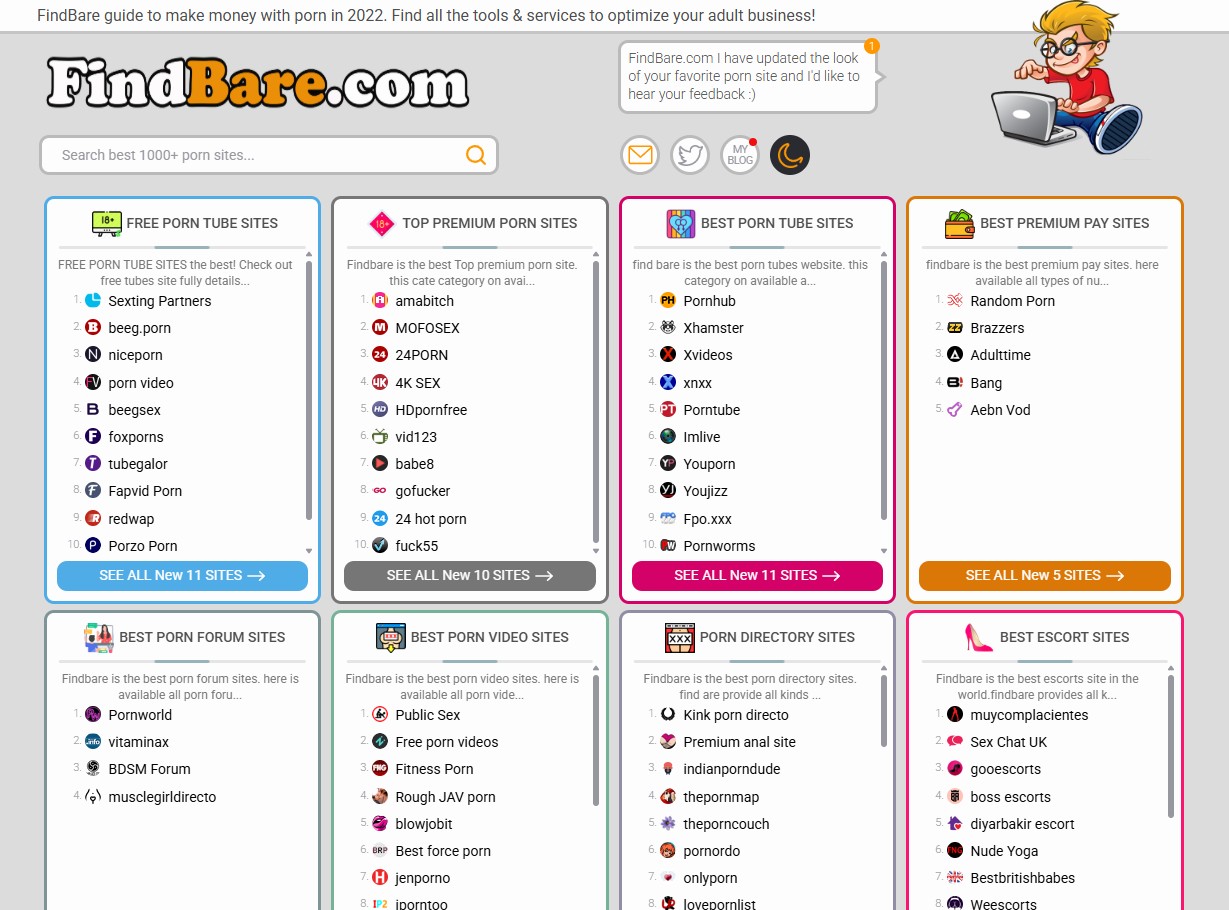Open the 'indianporndude' directory entry

point(731,769)
